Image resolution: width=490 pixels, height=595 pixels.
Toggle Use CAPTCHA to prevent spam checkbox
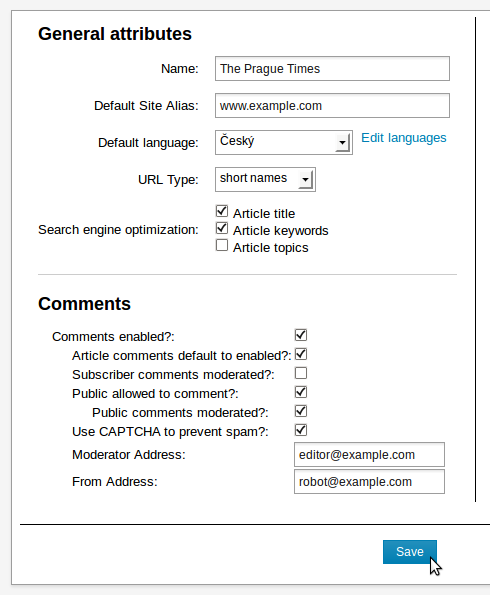tap(301, 430)
